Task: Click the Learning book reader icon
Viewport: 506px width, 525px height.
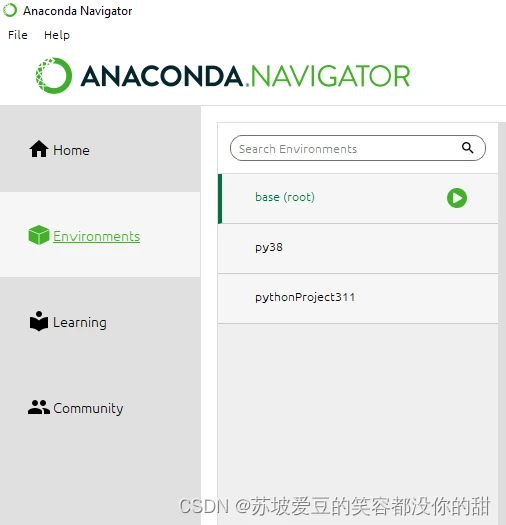Action: click(39, 321)
